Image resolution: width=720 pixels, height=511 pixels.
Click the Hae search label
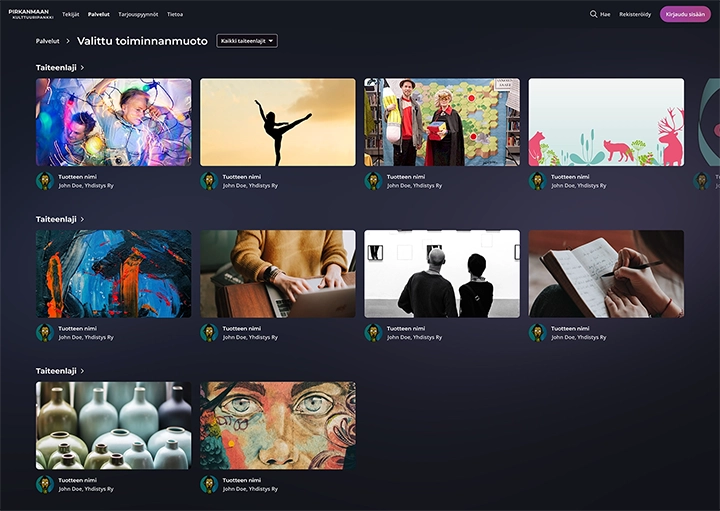coord(605,14)
